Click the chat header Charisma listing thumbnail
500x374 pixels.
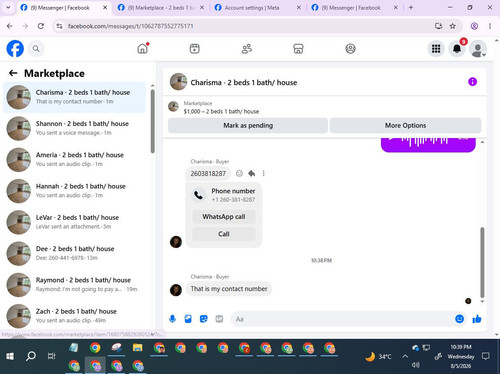tap(178, 82)
